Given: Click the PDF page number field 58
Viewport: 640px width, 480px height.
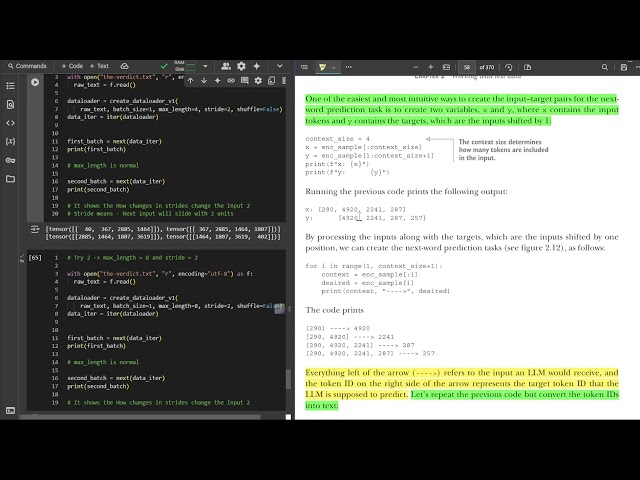Looking at the screenshot, I should coord(467,67).
